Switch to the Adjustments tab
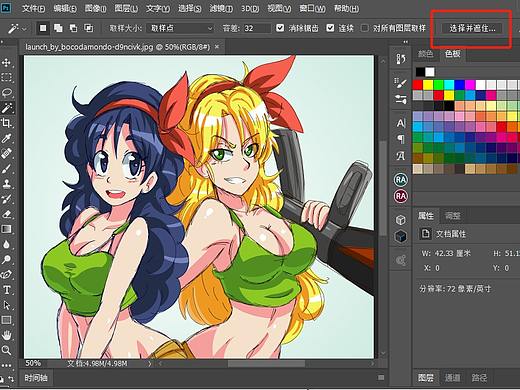520x390 pixels. click(x=453, y=216)
